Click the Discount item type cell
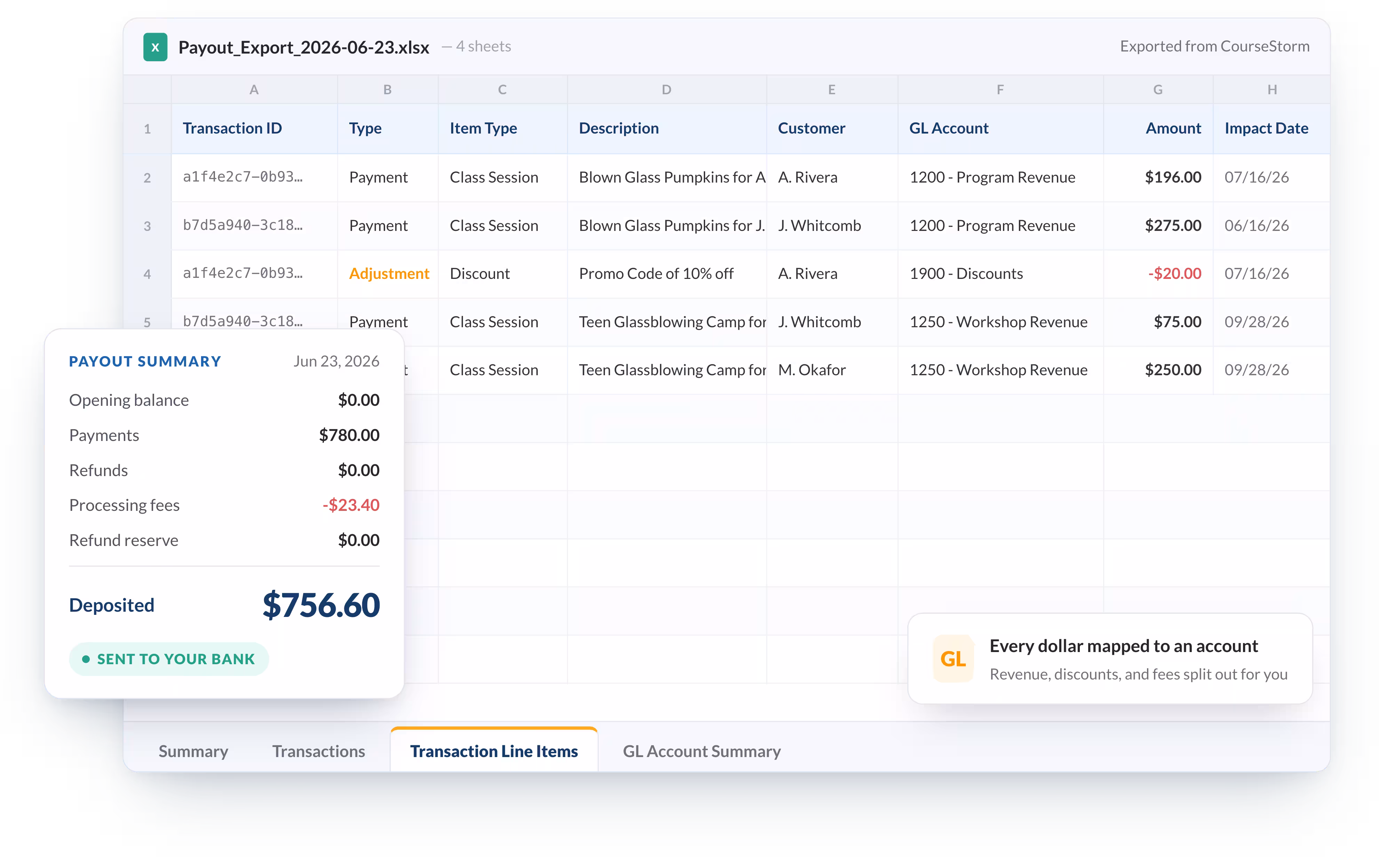 tap(503, 274)
